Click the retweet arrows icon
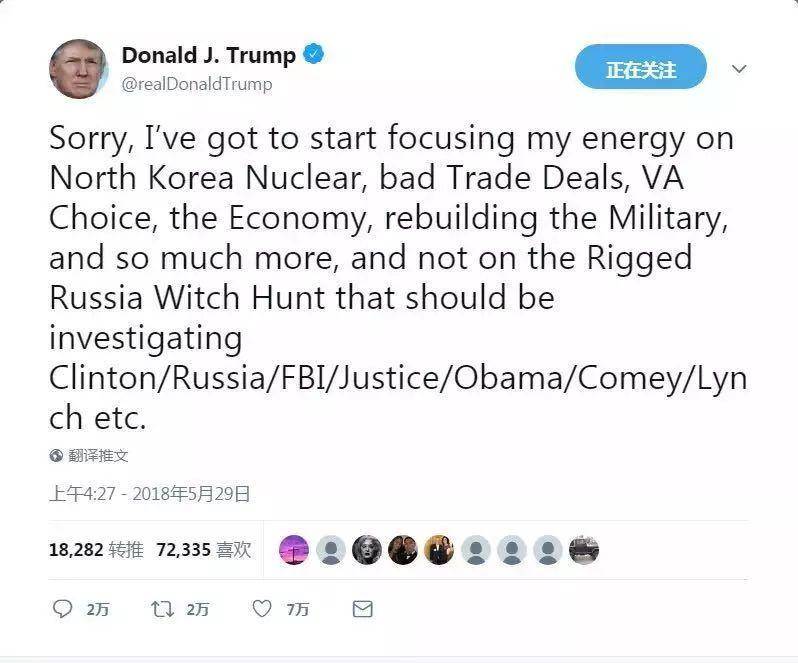 pyautogui.click(x=162, y=609)
